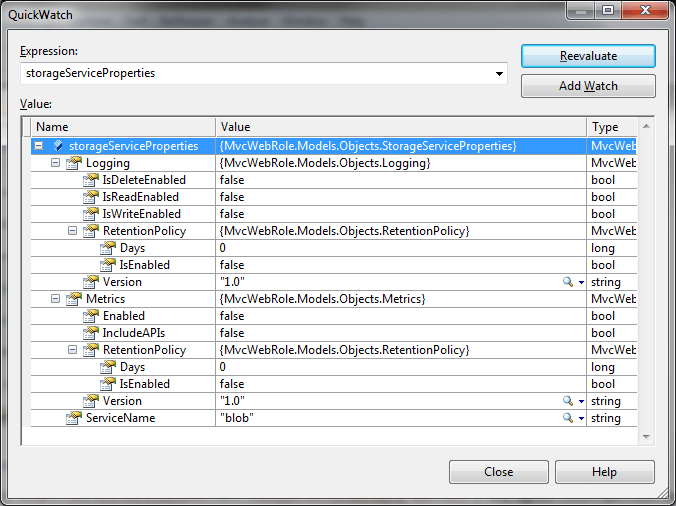Image resolution: width=676 pixels, height=506 pixels.
Task: Click the Help button
Action: (x=604, y=472)
